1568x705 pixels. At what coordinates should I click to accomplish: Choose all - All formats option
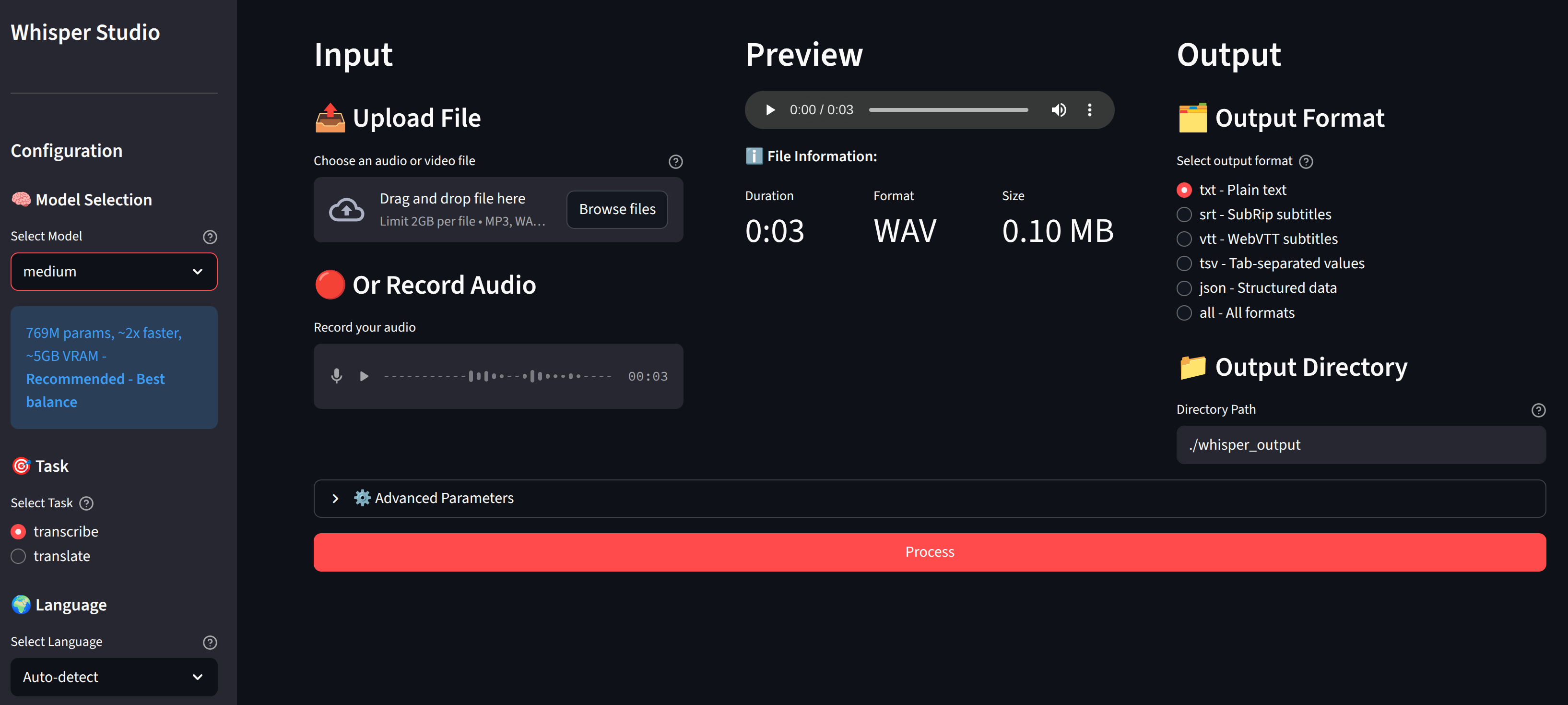point(1236,313)
